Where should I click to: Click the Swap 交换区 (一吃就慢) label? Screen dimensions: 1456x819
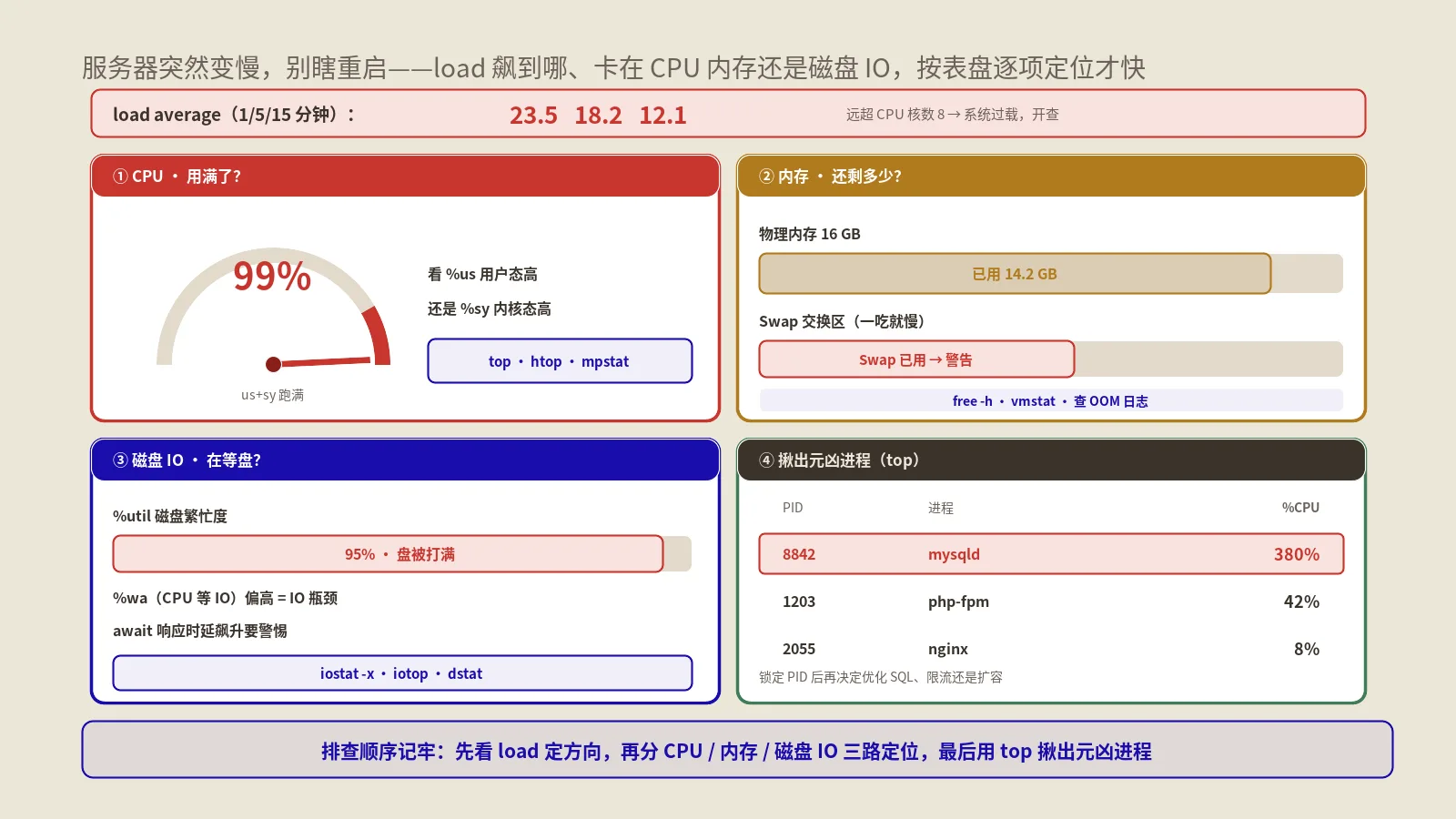[841, 321]
